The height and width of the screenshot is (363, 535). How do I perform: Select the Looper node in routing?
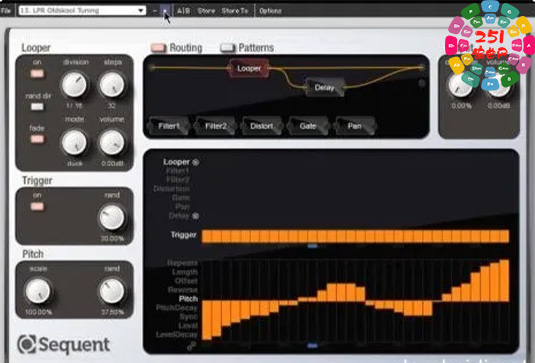[249, 68]
